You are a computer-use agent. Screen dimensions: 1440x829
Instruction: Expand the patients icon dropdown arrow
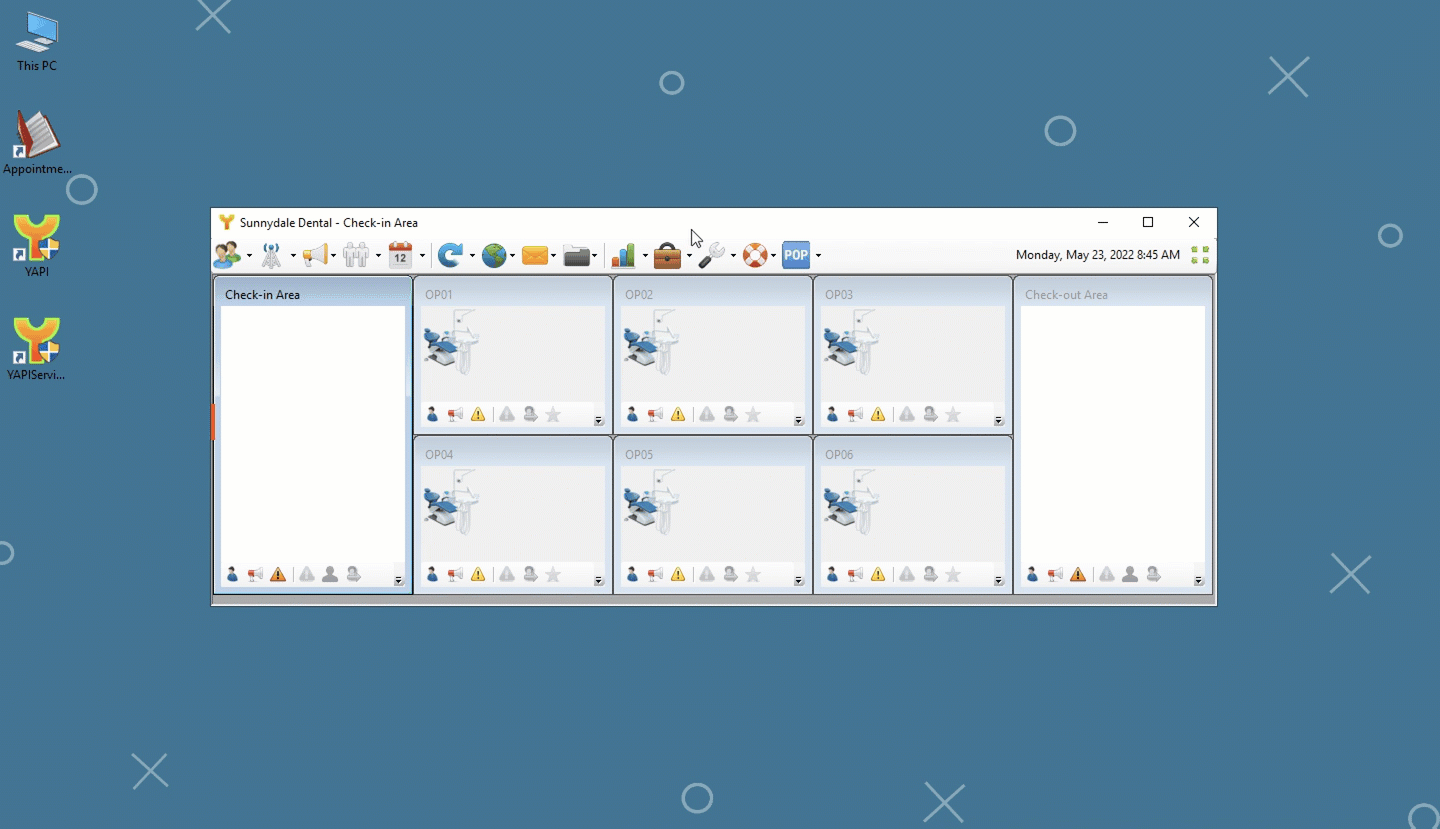[249, 256]
